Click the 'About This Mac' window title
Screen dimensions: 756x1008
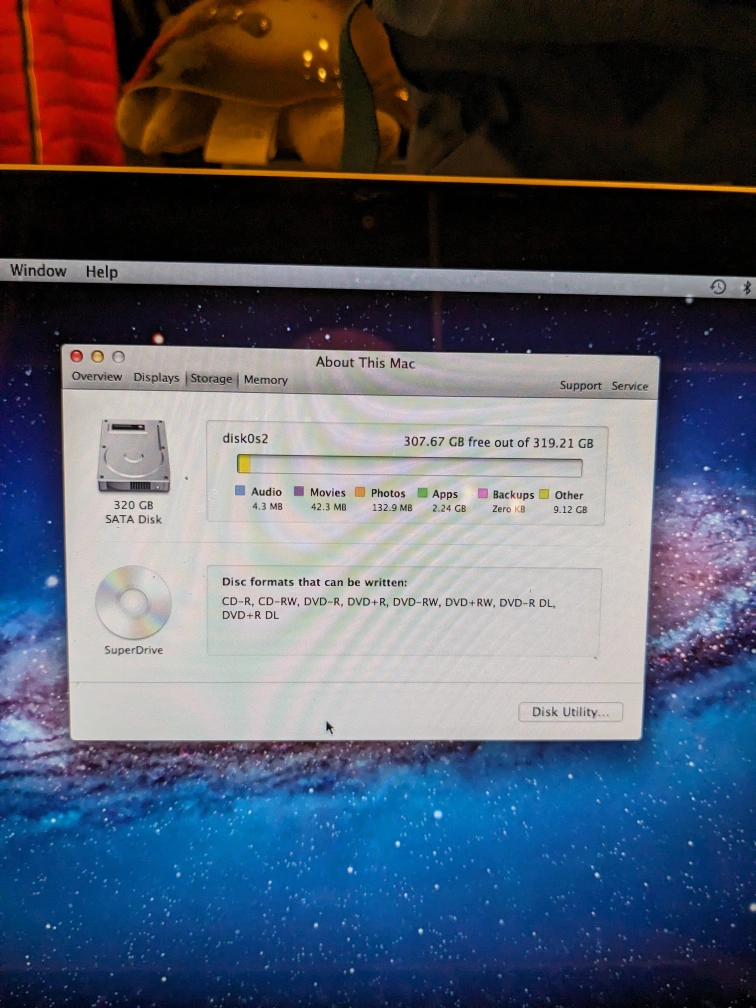point(365,363)
